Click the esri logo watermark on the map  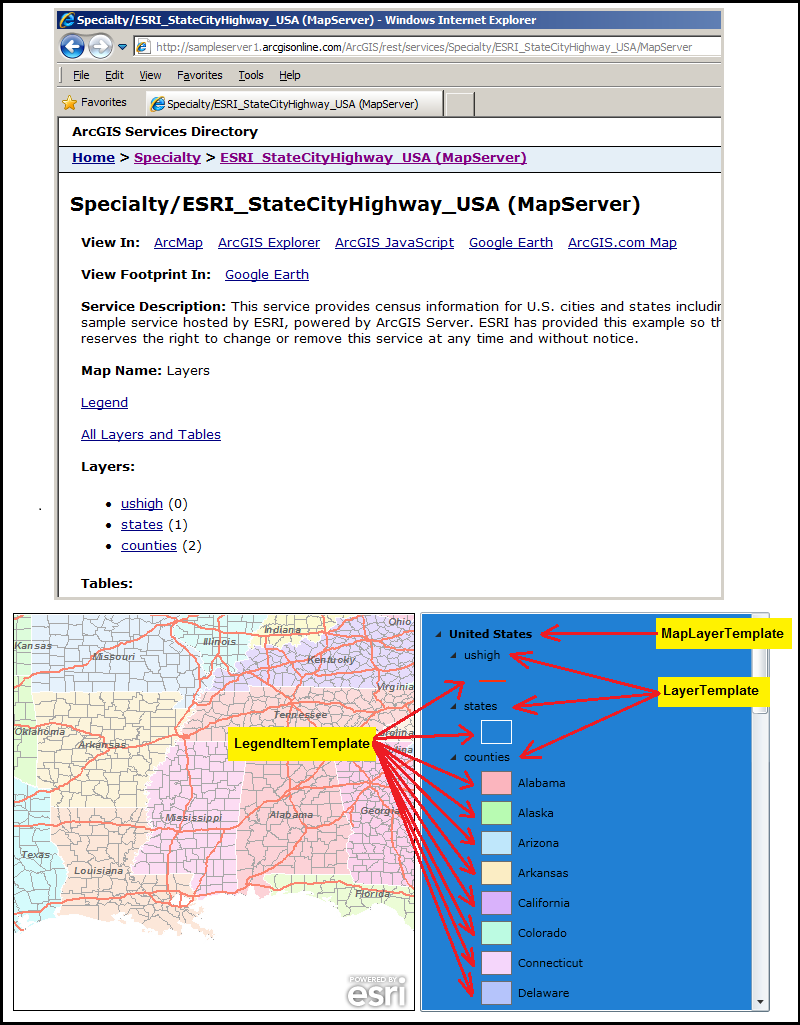tap(377, 992)
